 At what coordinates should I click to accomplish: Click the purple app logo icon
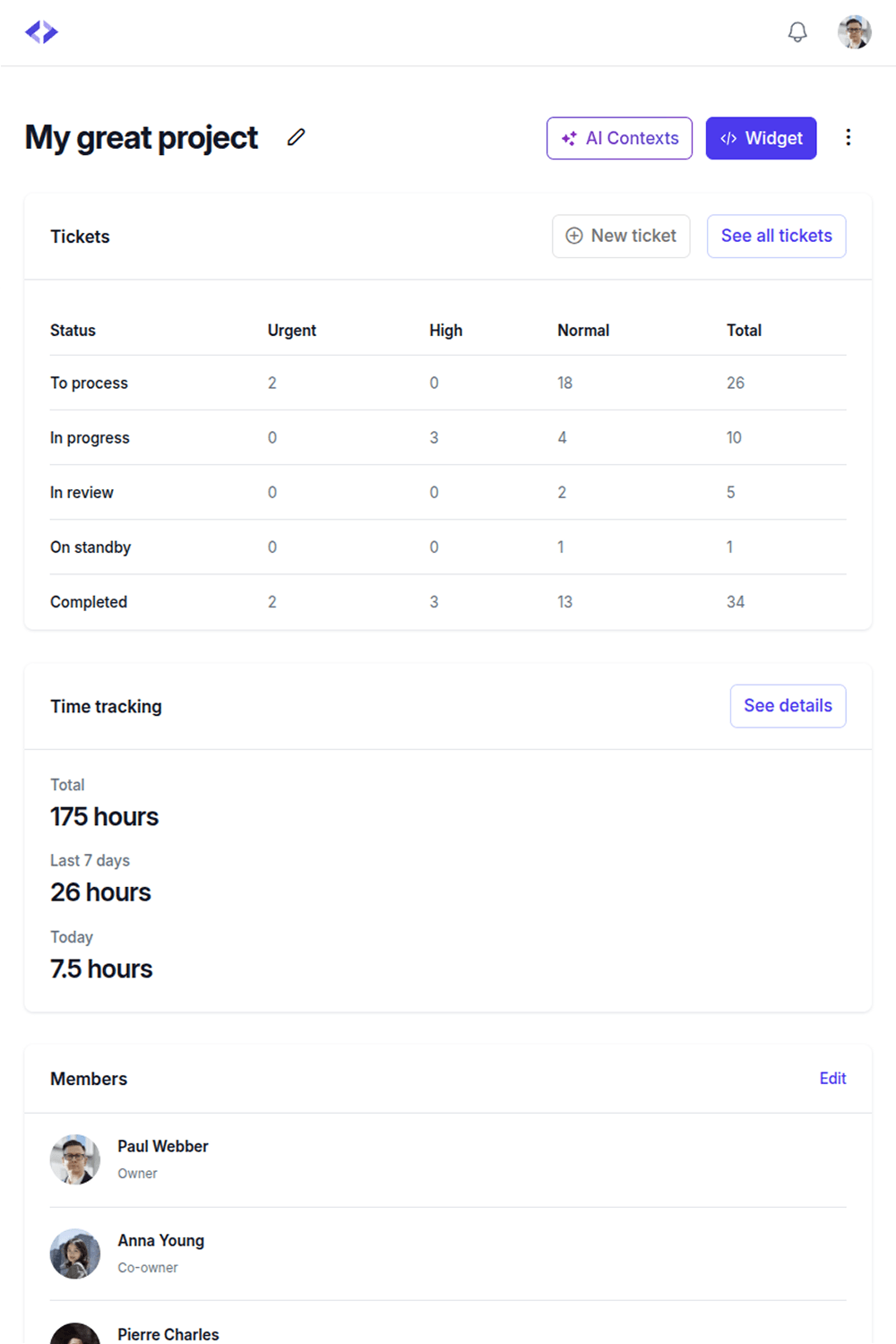(41, 32)
